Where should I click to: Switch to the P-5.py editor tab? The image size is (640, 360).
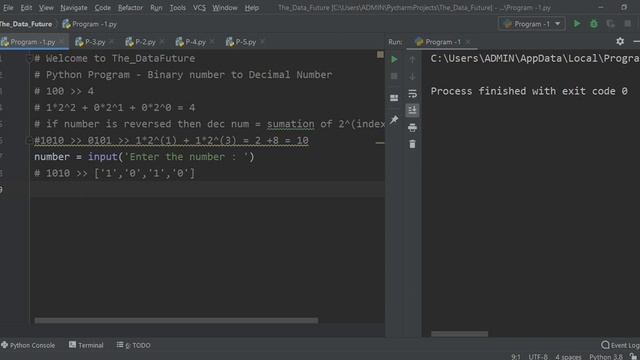point(245,42)
